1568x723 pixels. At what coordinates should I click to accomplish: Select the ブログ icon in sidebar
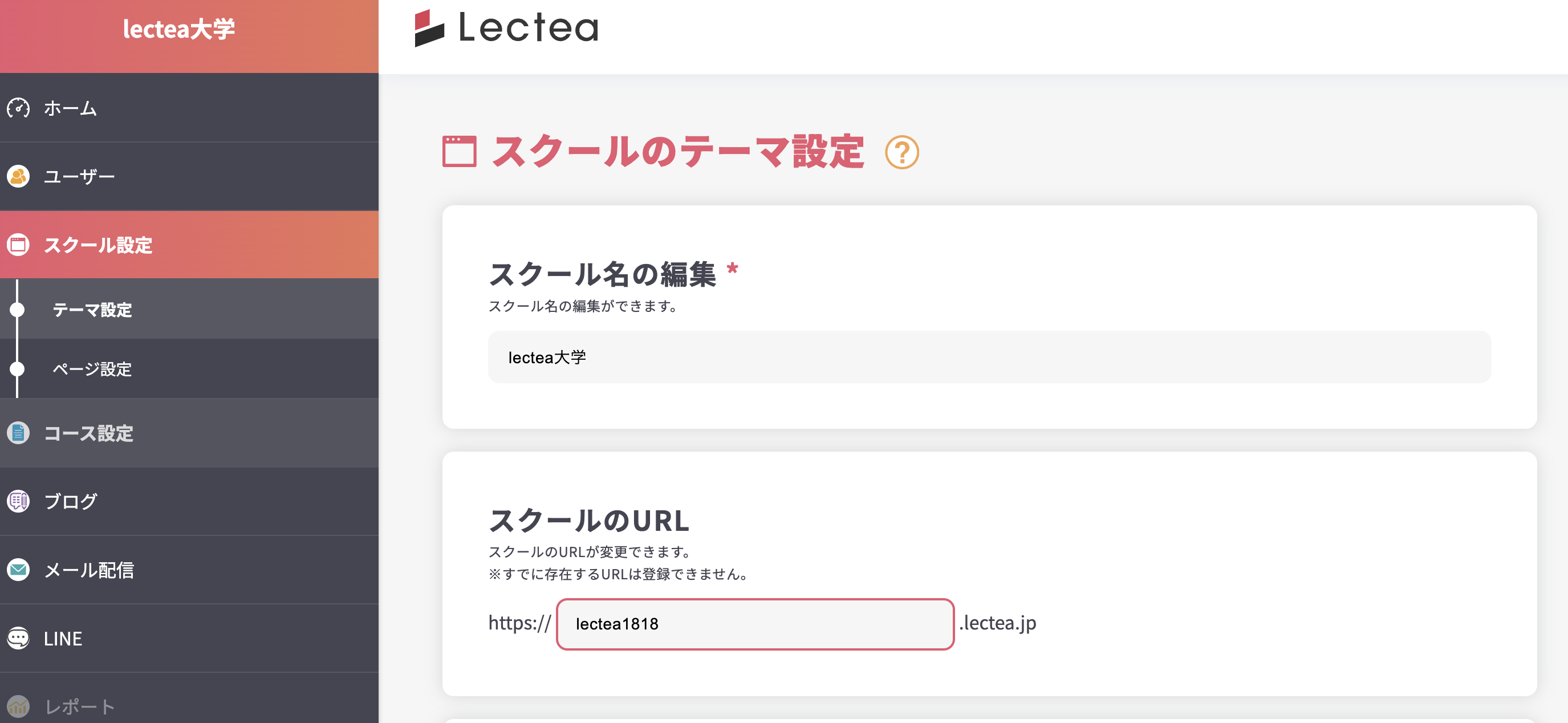click(18, 501)
